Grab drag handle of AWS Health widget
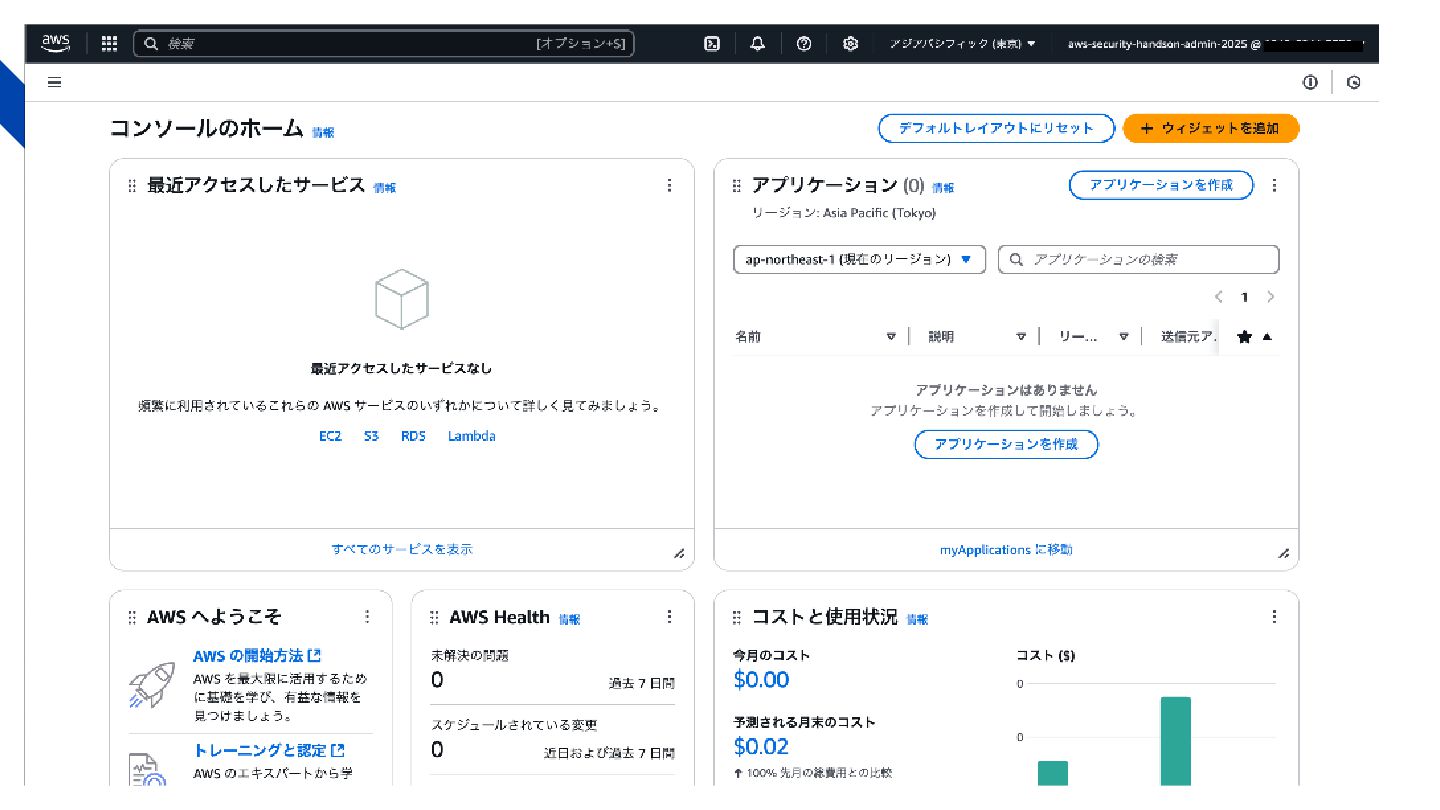Image resolution: width=1440 pixels, height=810 pixels. coord(434,618)
